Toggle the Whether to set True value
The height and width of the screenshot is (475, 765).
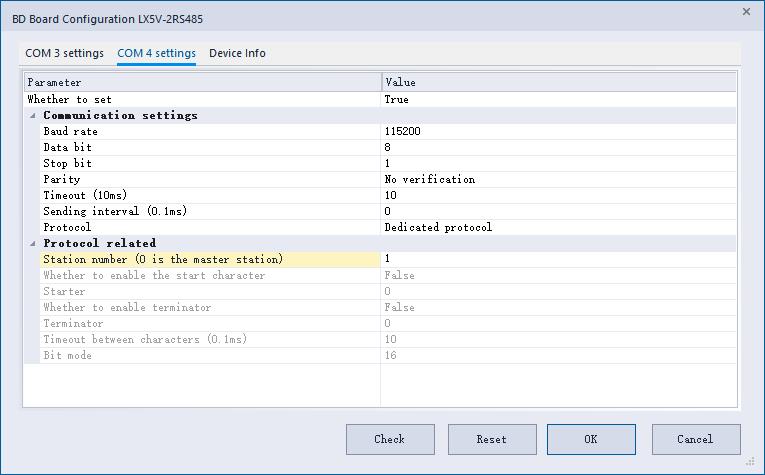[x=560, y=99]
